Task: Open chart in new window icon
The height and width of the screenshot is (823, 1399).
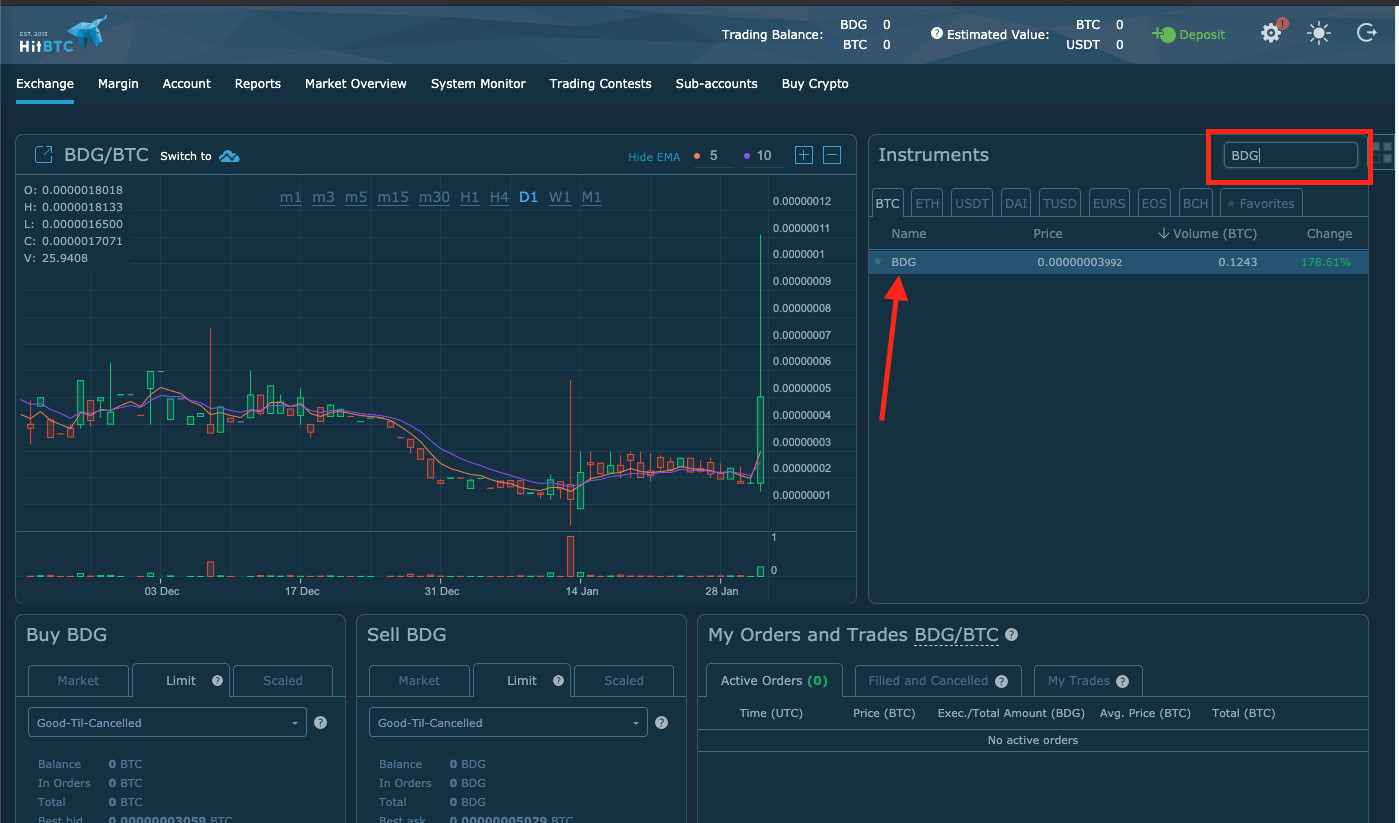Action: pyautogui.click(x=44, y=155)
